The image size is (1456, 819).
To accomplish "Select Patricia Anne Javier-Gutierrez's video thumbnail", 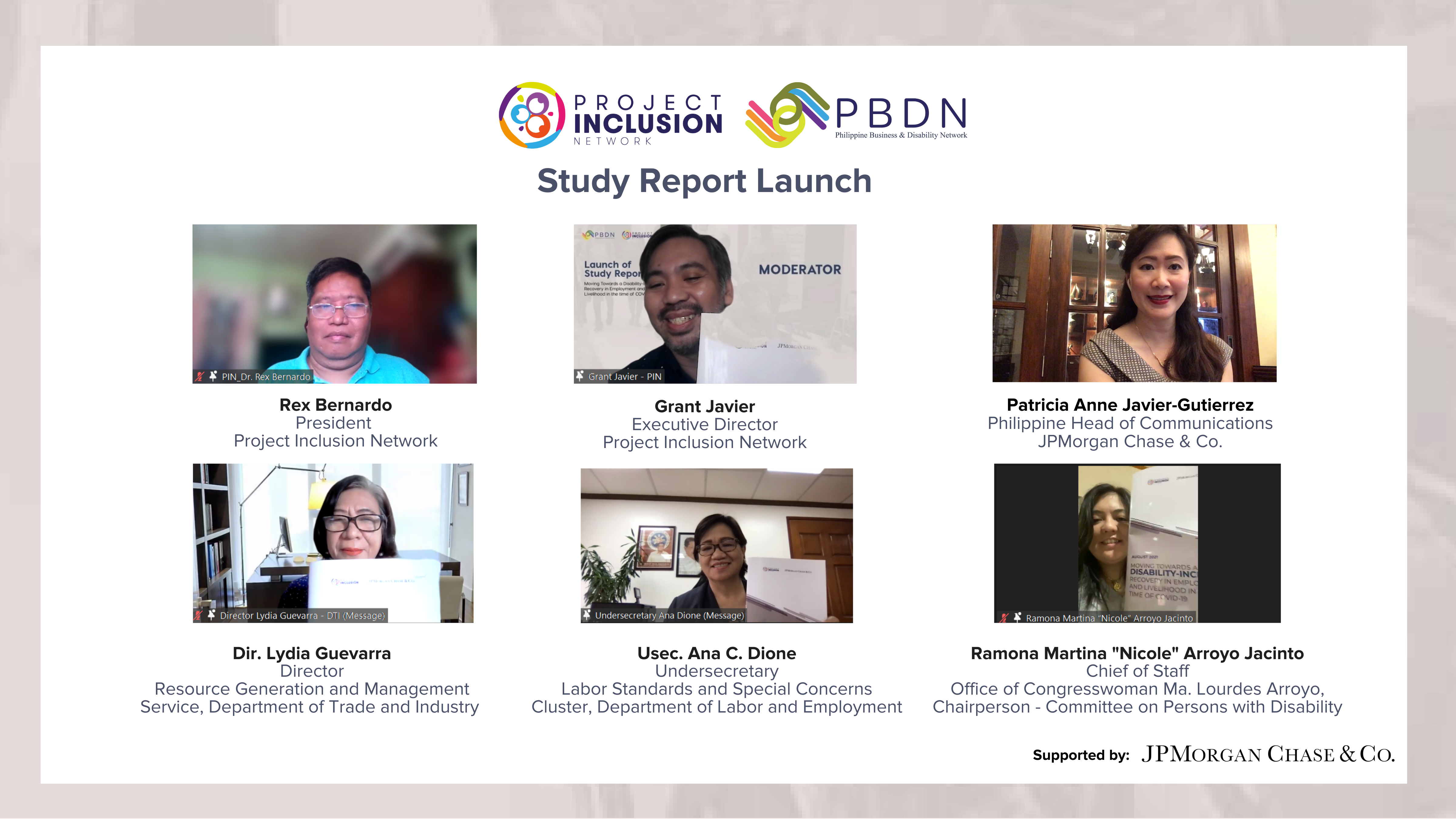I will pos(1134,303).
